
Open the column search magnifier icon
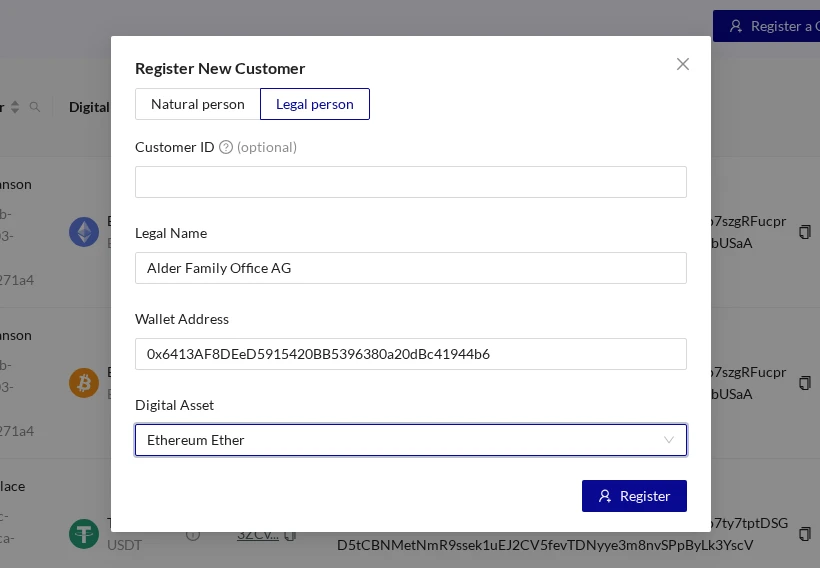[x=35, y=107]
